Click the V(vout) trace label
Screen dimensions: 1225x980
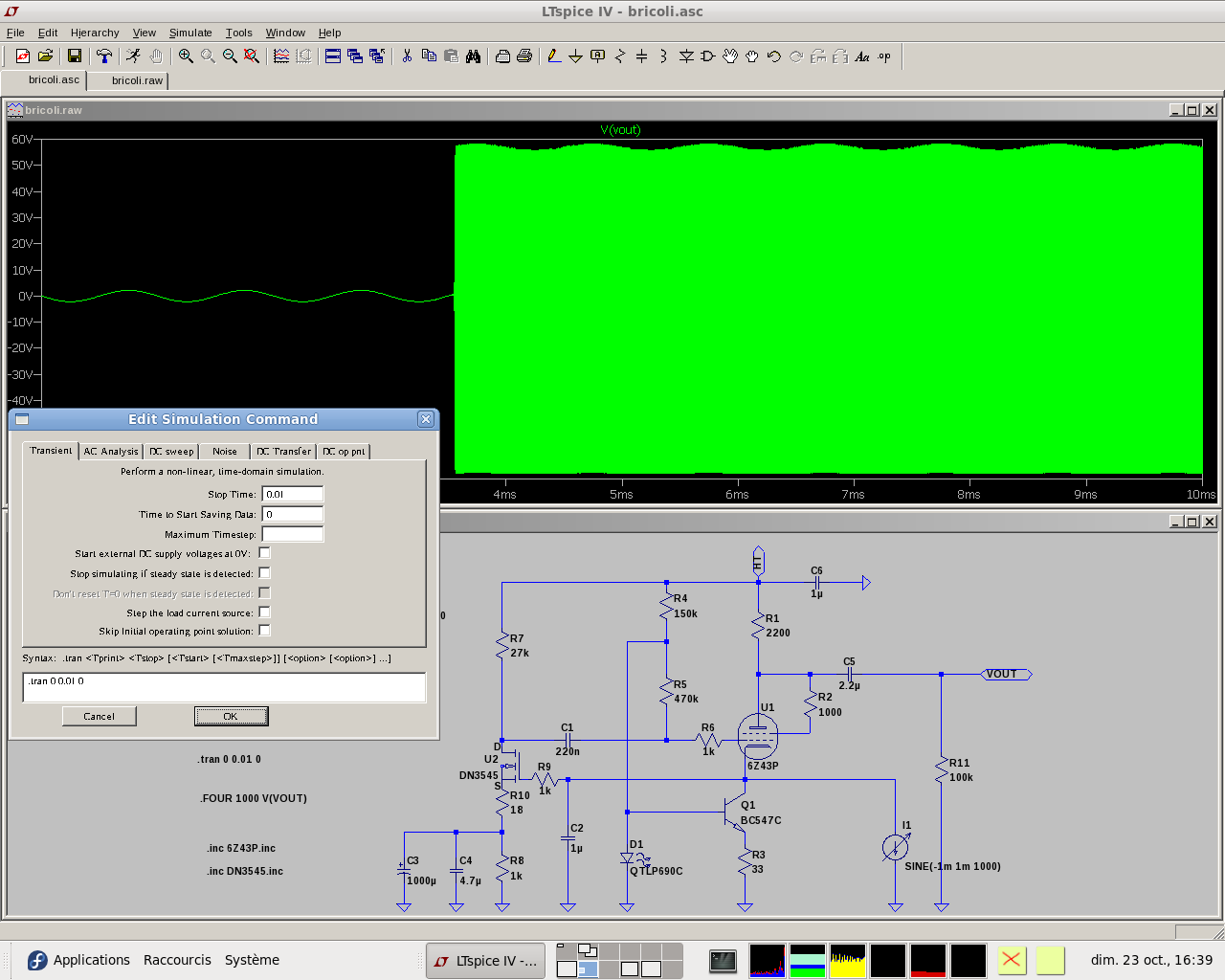pyautogui.click(x=620, y=130)
